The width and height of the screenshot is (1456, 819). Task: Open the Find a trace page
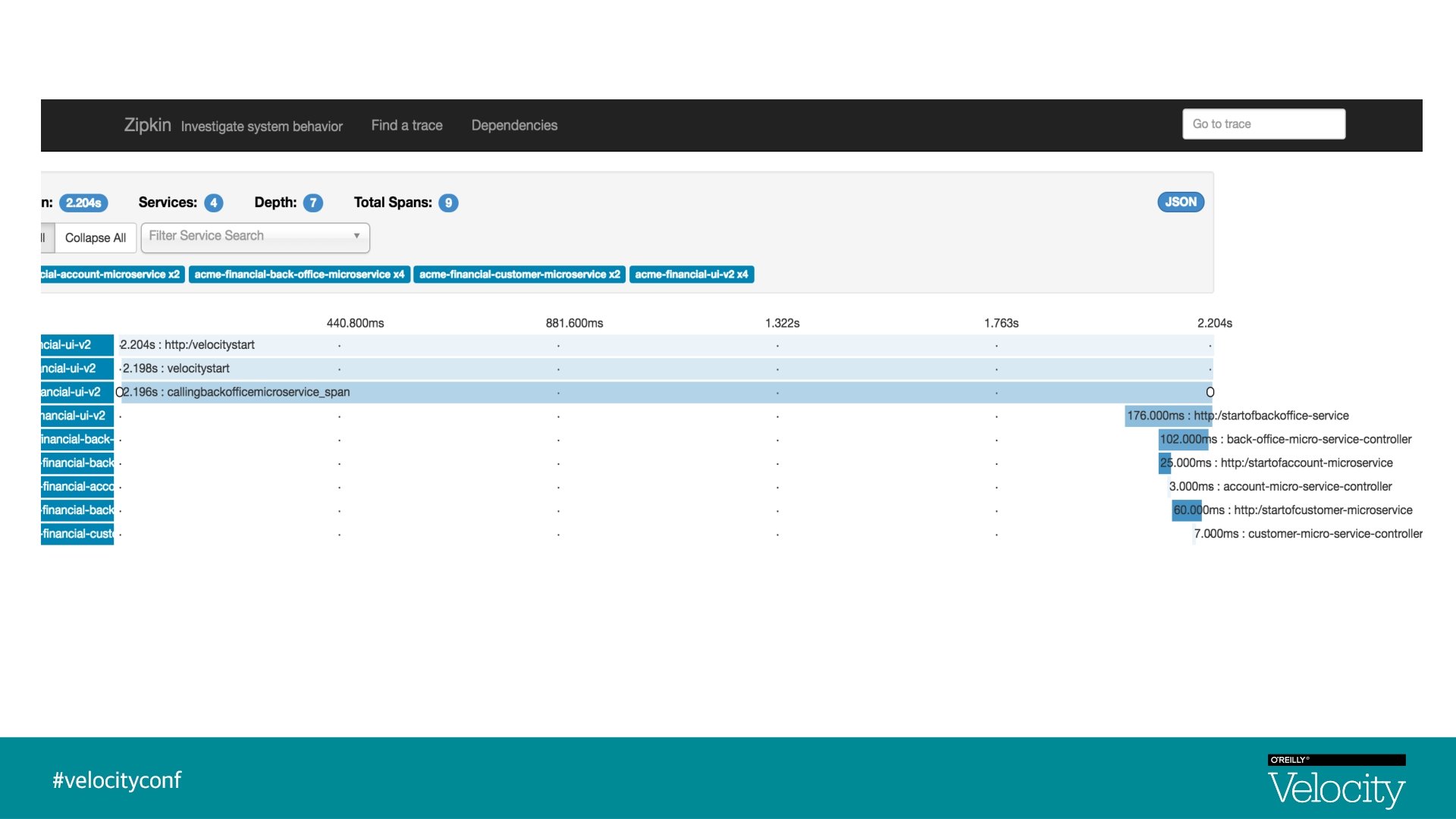[406, 125]
